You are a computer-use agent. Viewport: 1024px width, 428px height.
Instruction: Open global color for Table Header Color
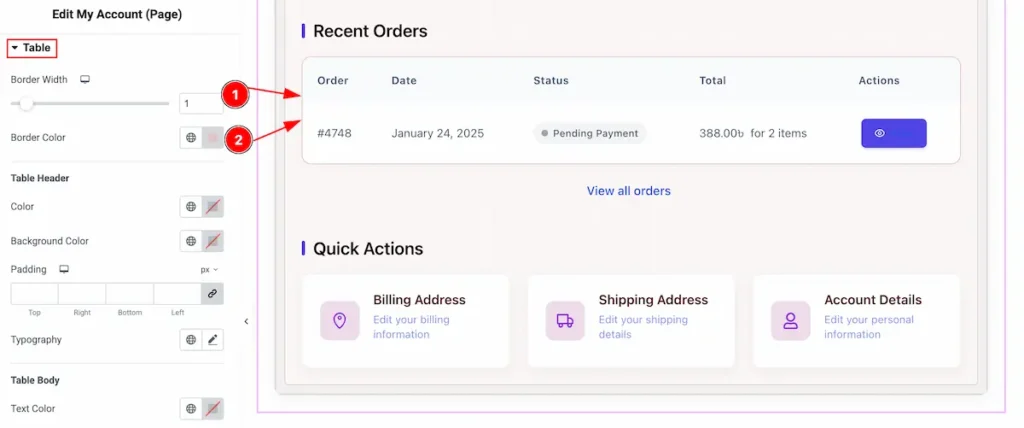(x=190, y=207)
